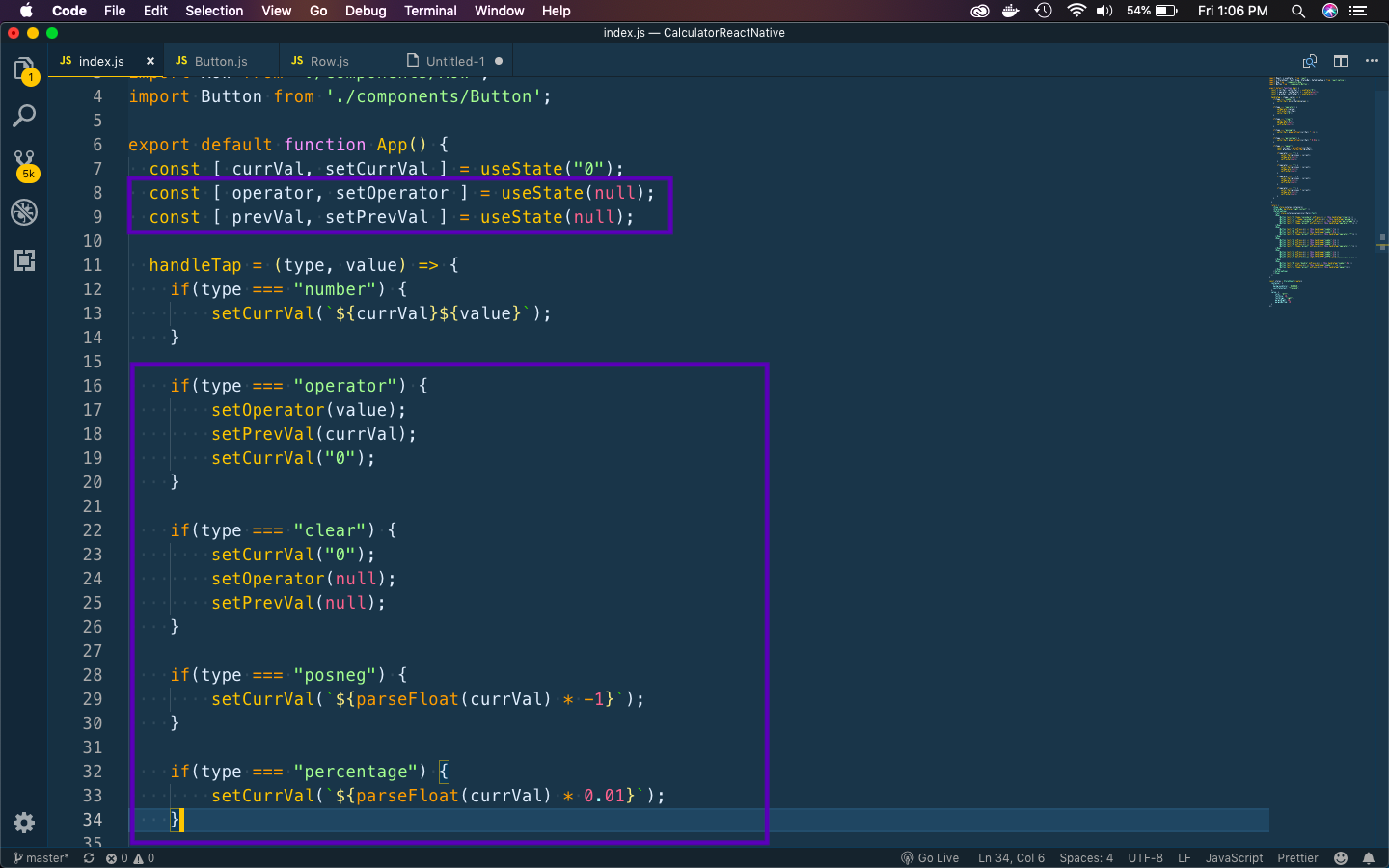Screen dimensions: 1389x868
Task: Open the Wi-Fi menu
Action: coord(1076,11)
